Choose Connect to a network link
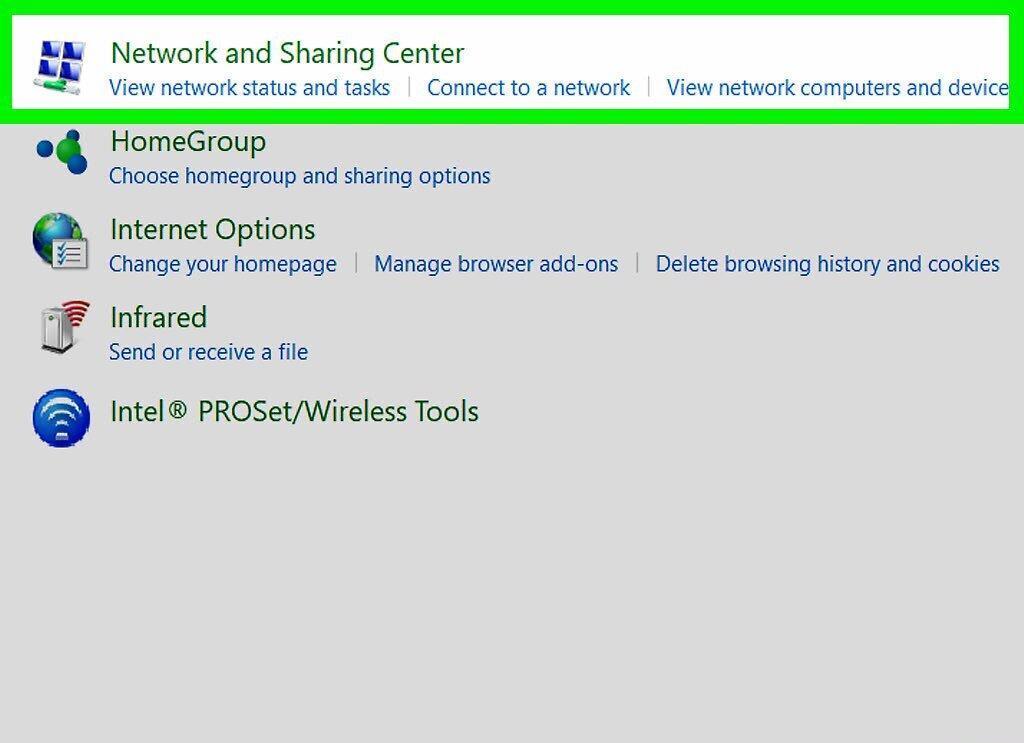Screen dimensions: 1024x743 tap(528, 87)
